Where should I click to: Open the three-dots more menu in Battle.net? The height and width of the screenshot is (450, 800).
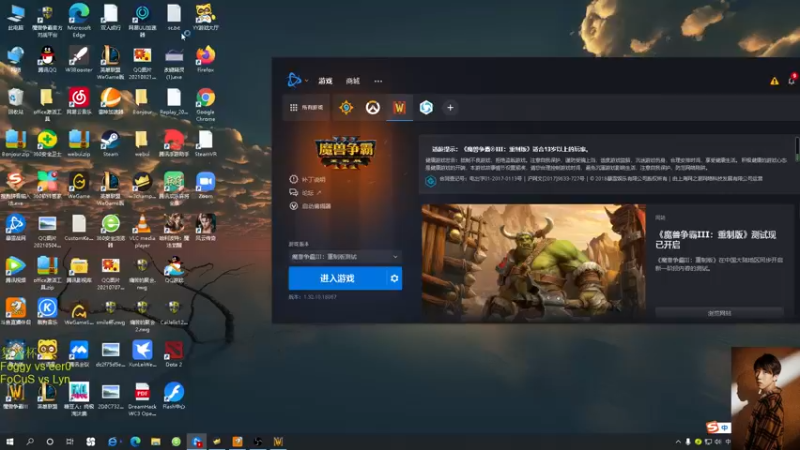pos(378,81)
